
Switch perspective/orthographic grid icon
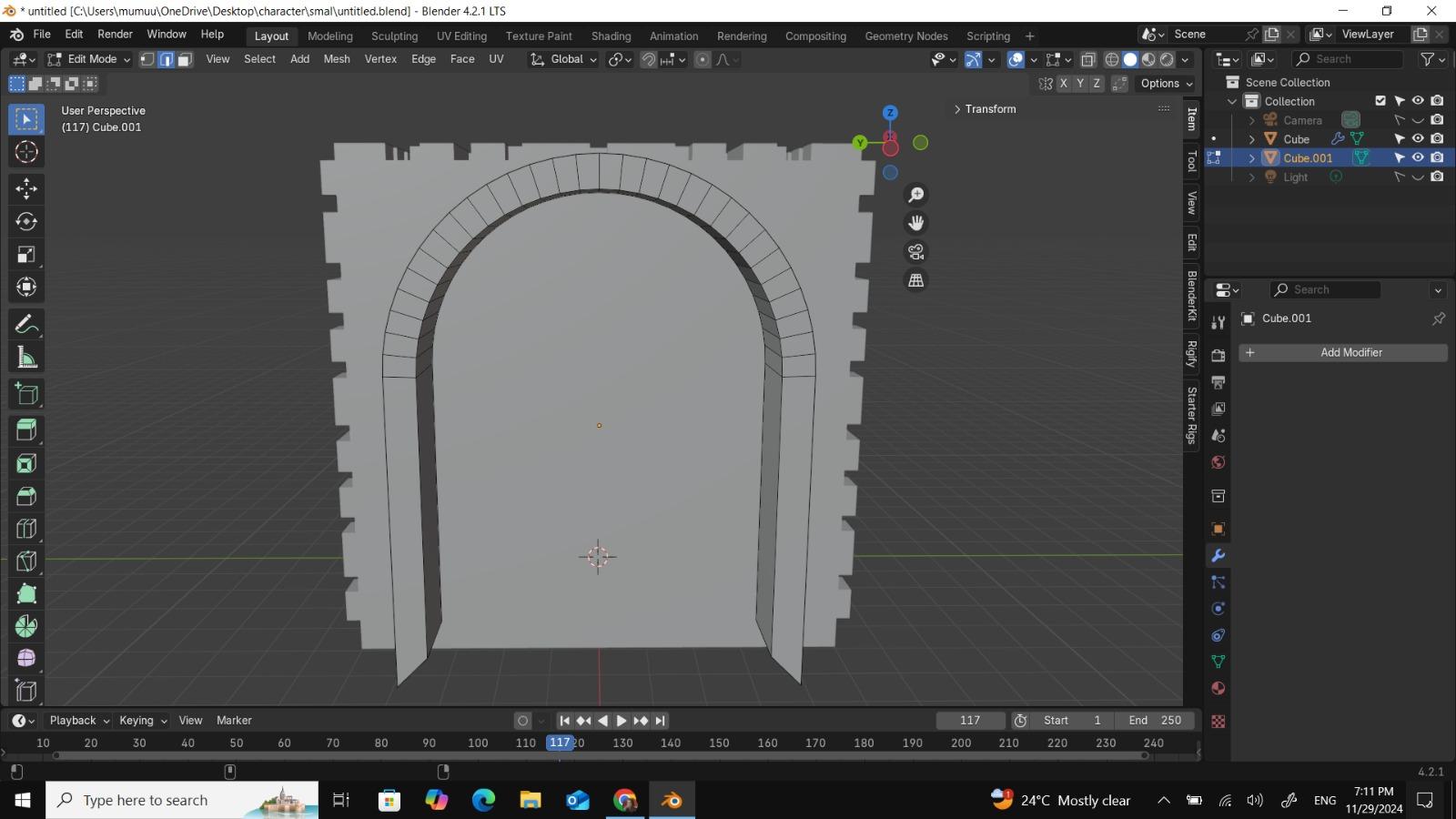(916, 280)
